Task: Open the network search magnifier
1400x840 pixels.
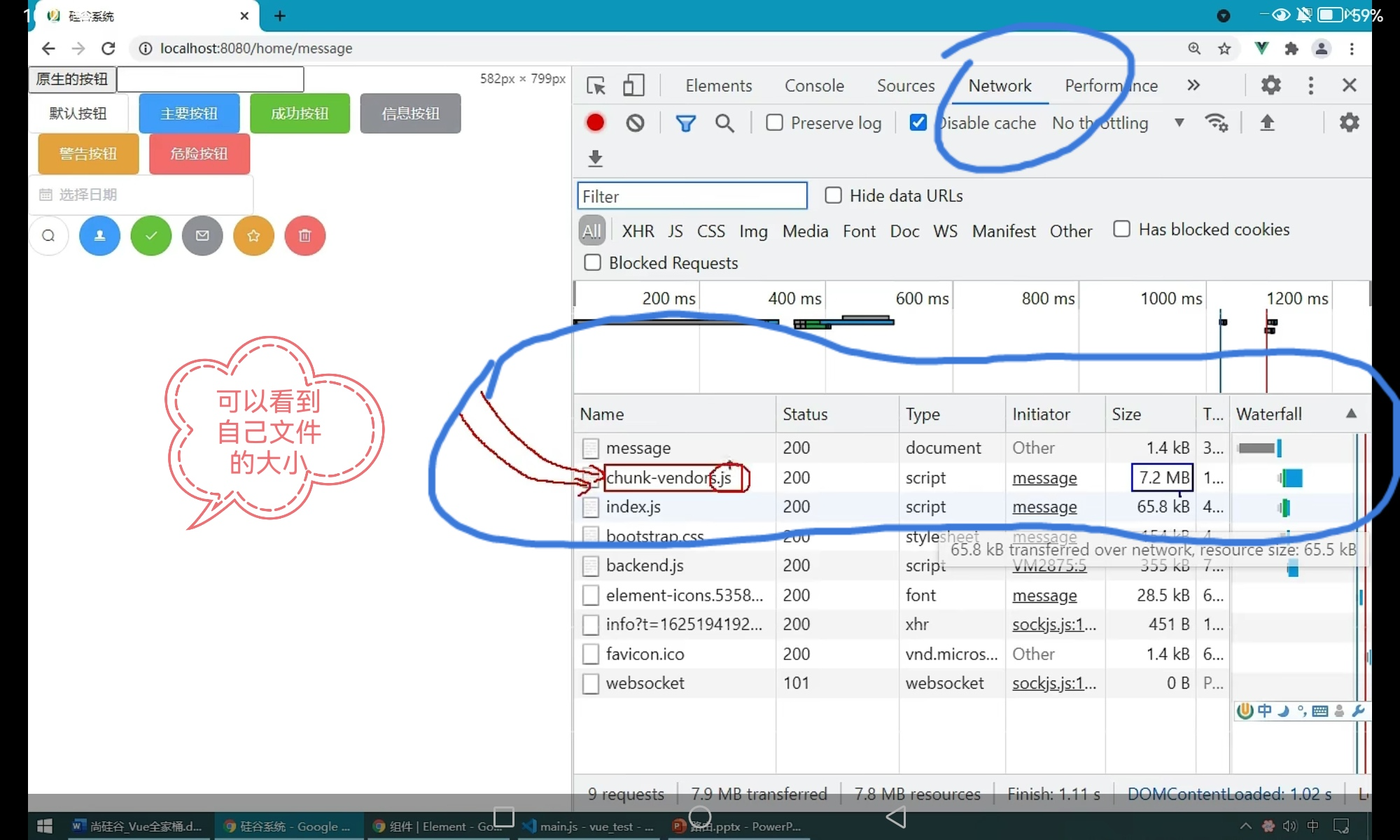Action: point(724,123)
